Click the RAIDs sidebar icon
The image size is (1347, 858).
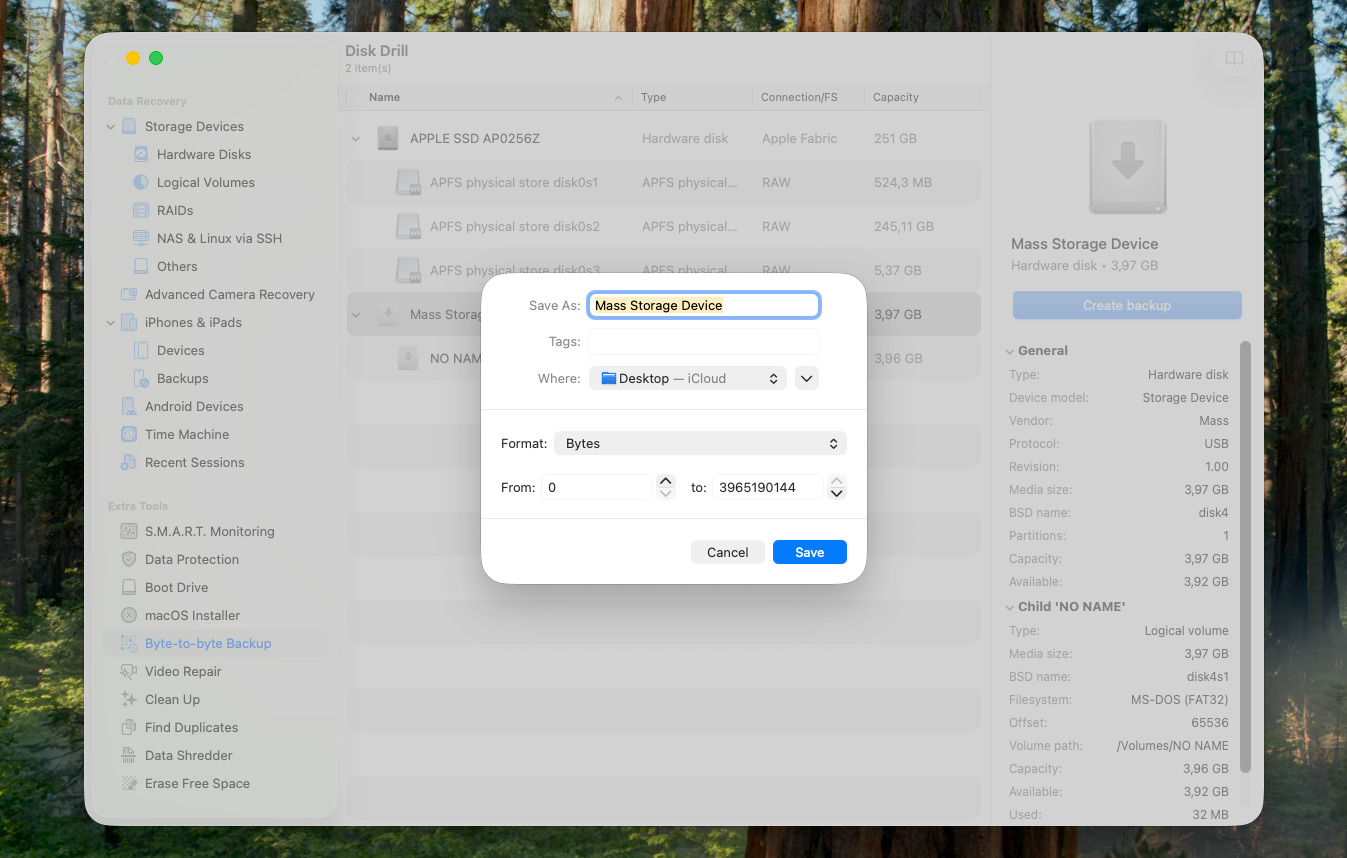[141, 211]
